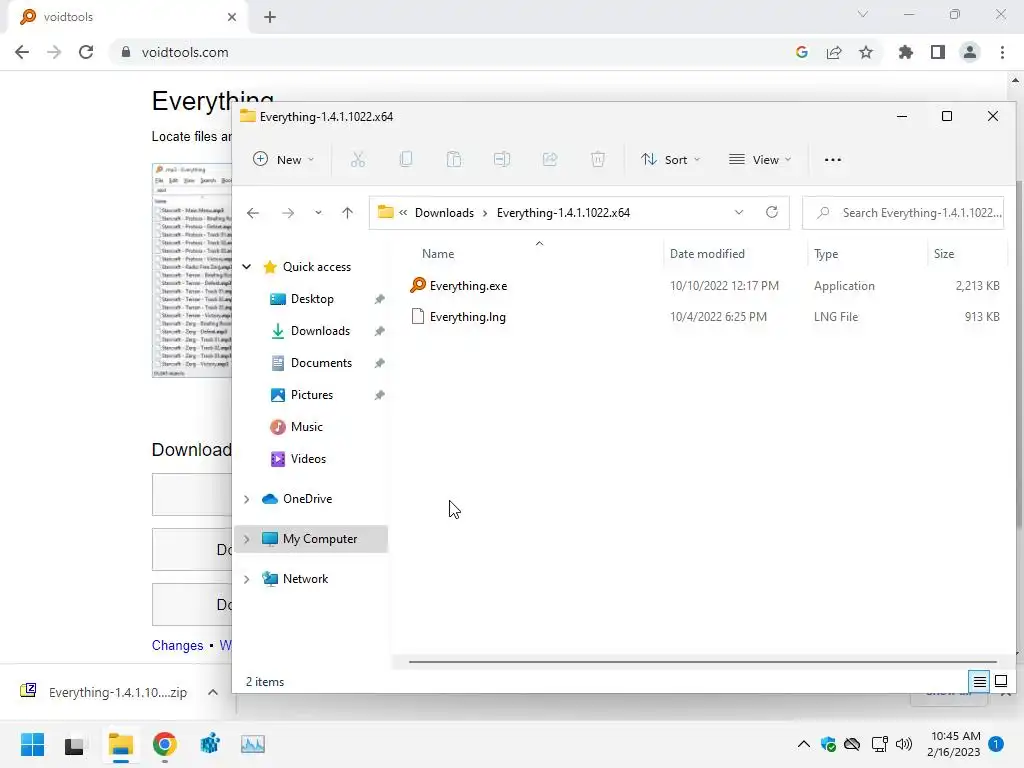Unpin Desktop from Quick access
Screen dimensions: 1024x768
click(379, 299)
